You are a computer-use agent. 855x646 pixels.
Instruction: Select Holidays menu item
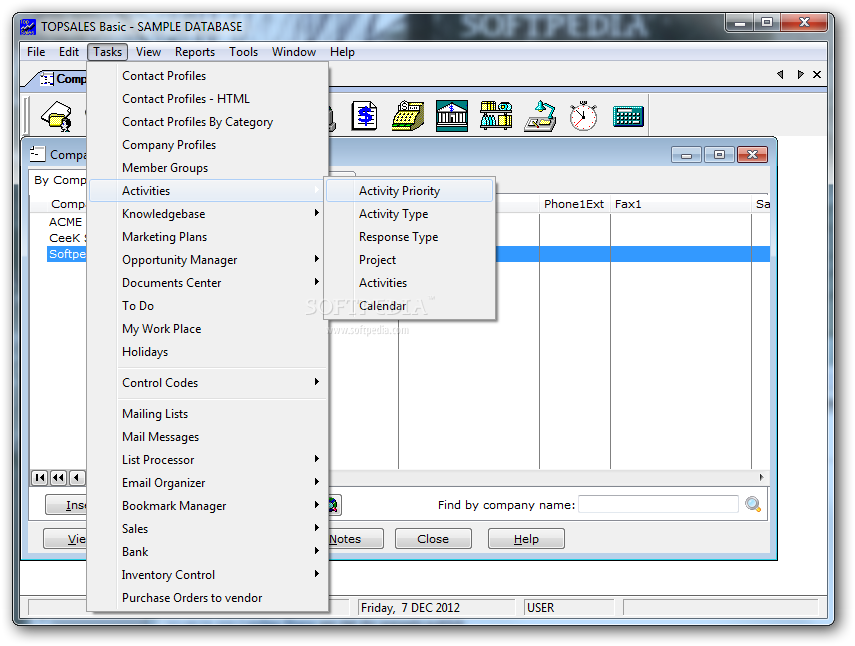click(208, 352)
